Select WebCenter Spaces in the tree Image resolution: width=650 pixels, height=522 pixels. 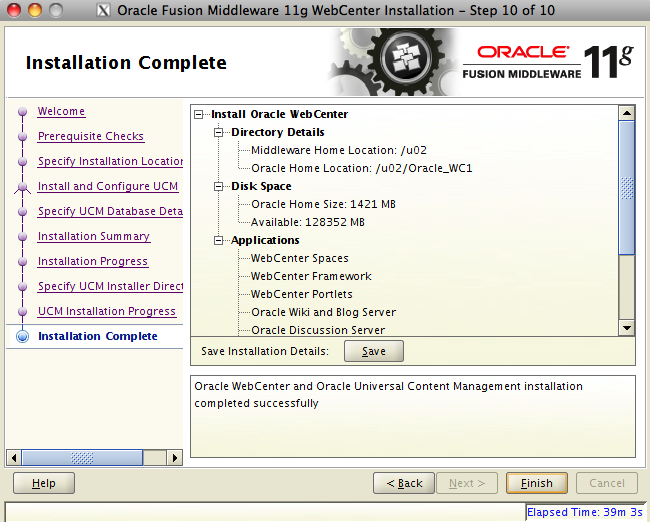click(x=299, y=258)
